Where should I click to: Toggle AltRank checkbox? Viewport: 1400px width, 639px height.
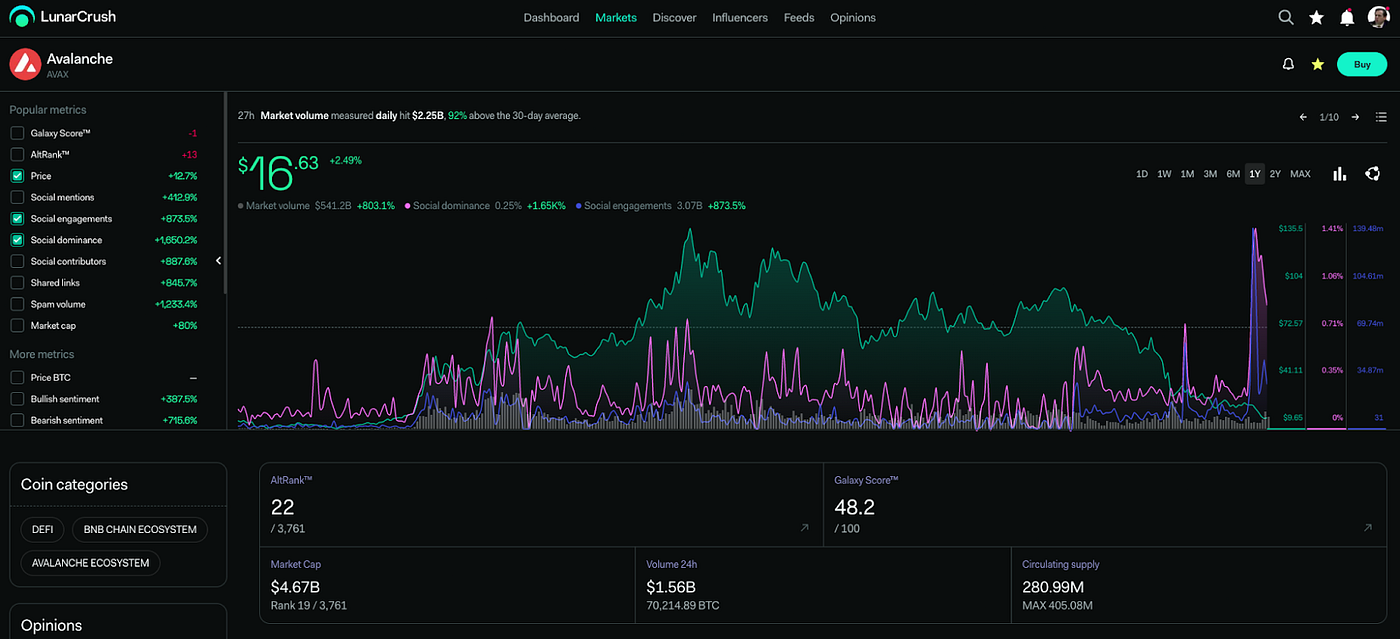coord(17,154)
